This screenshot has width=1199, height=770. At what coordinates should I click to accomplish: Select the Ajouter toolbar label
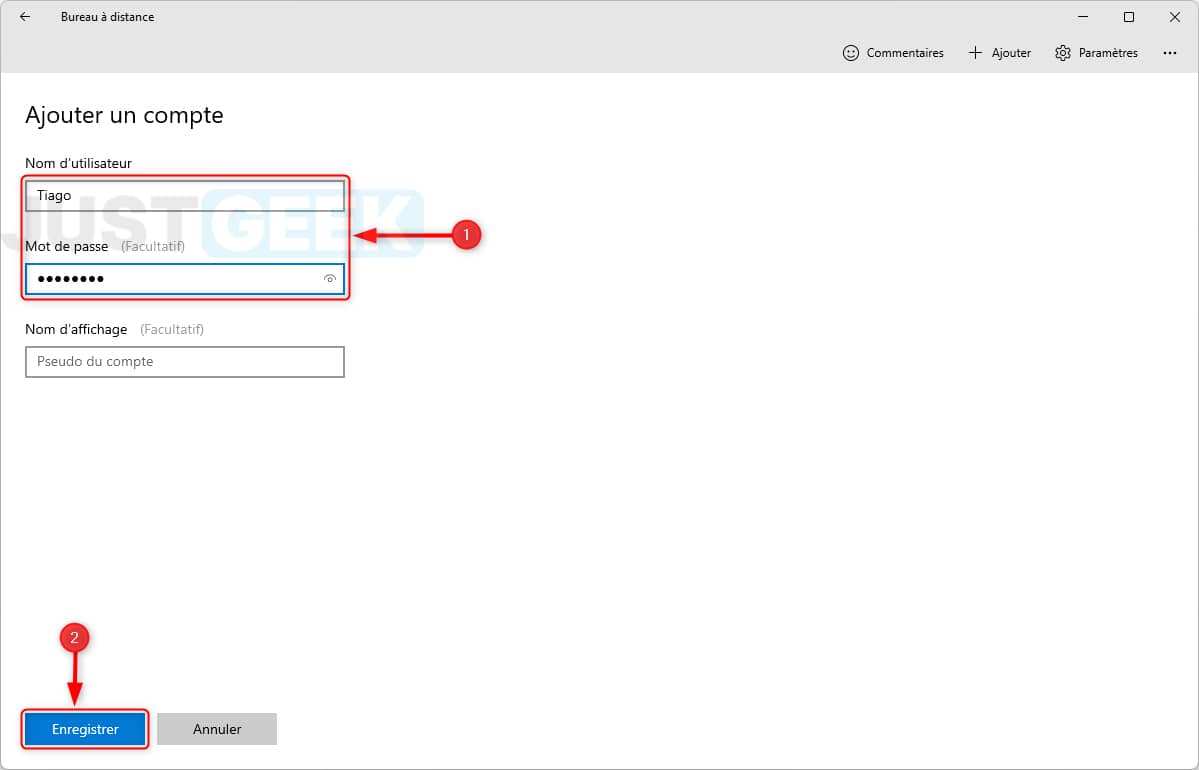pyautogui.click(x=1011, y=53)
